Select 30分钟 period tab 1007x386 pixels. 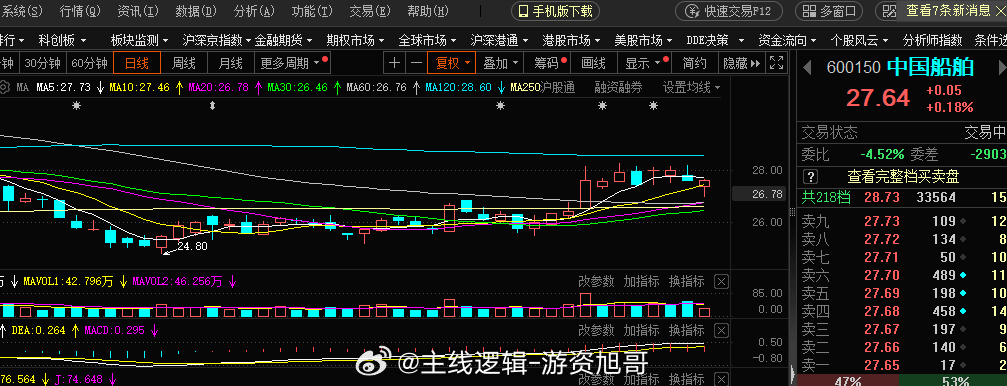click(42, 64)
